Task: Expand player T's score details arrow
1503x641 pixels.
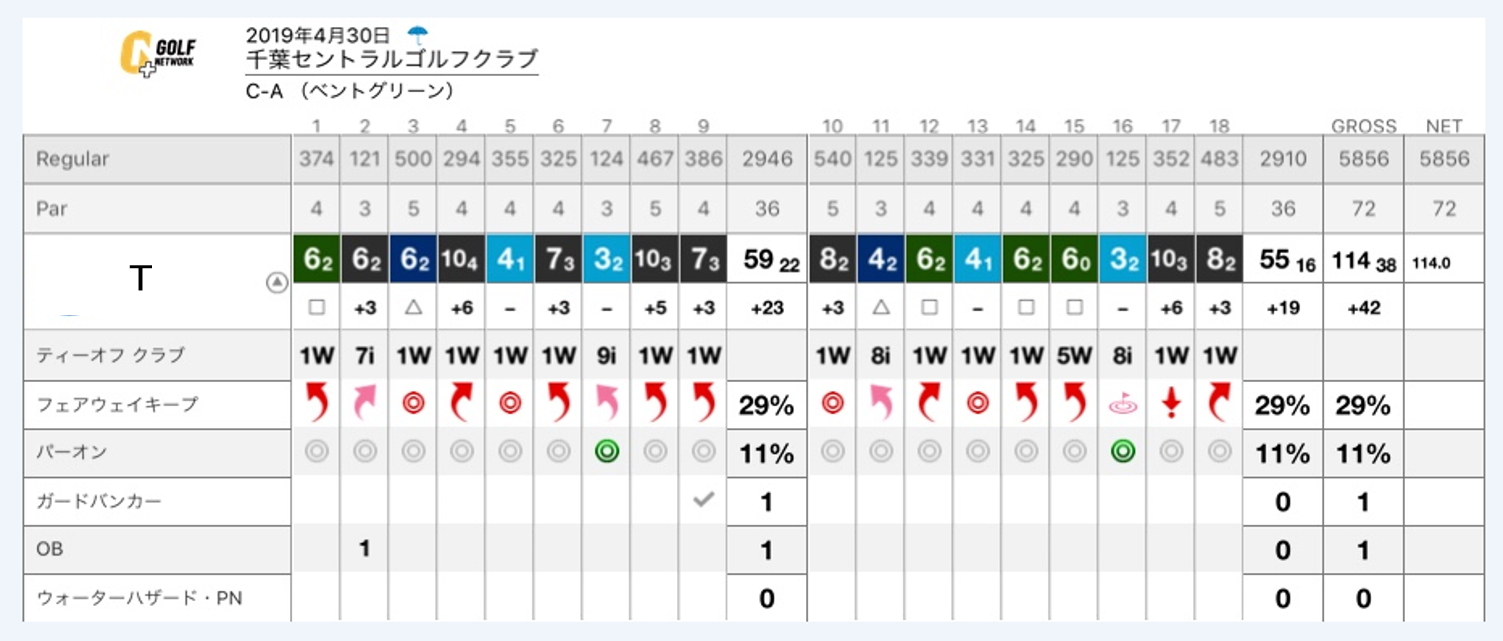Action: pos(277,283)
